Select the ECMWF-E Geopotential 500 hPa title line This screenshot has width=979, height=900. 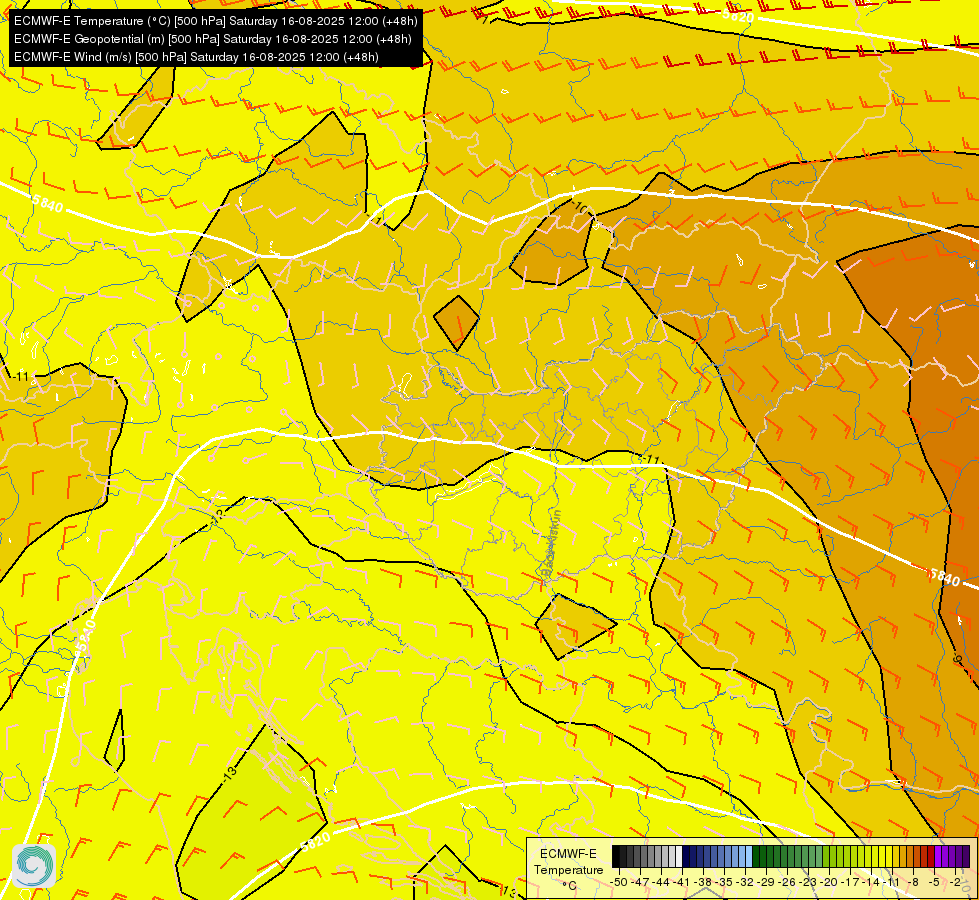point(212,39)
